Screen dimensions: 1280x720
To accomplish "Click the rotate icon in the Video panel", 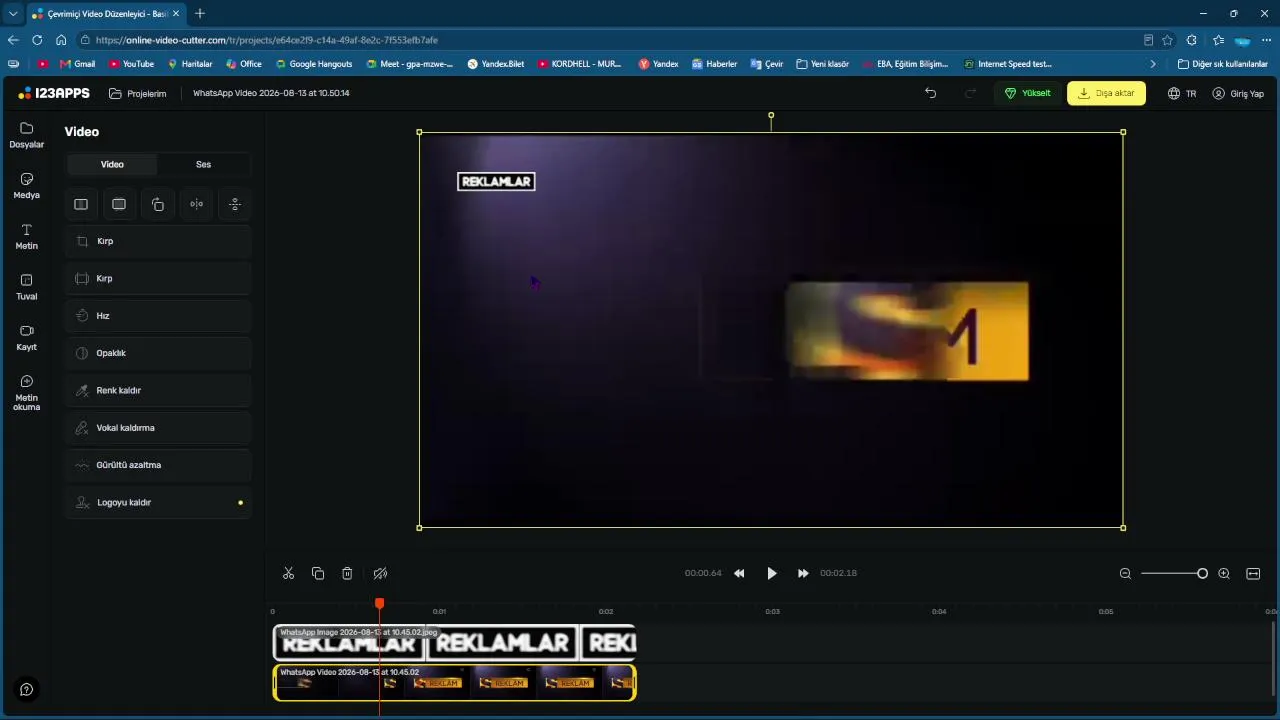I will click(x=158, y=204).
